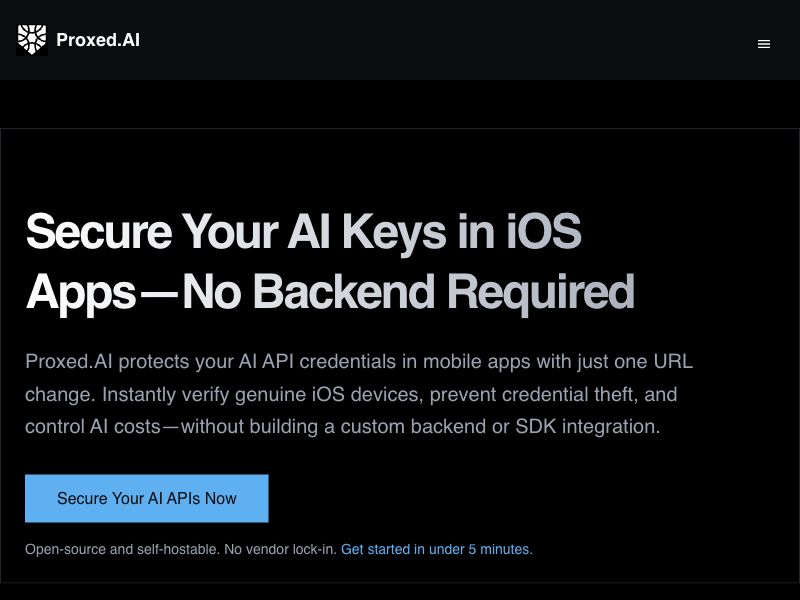Open 'Get started in under 5 minutes' link

click(438, 549)
